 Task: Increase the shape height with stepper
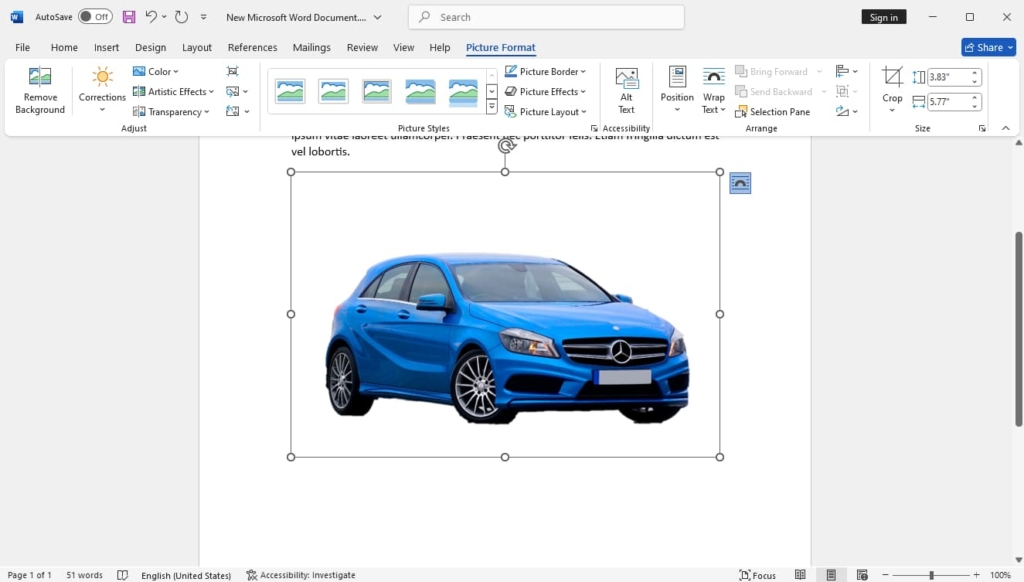click(974, 73)
